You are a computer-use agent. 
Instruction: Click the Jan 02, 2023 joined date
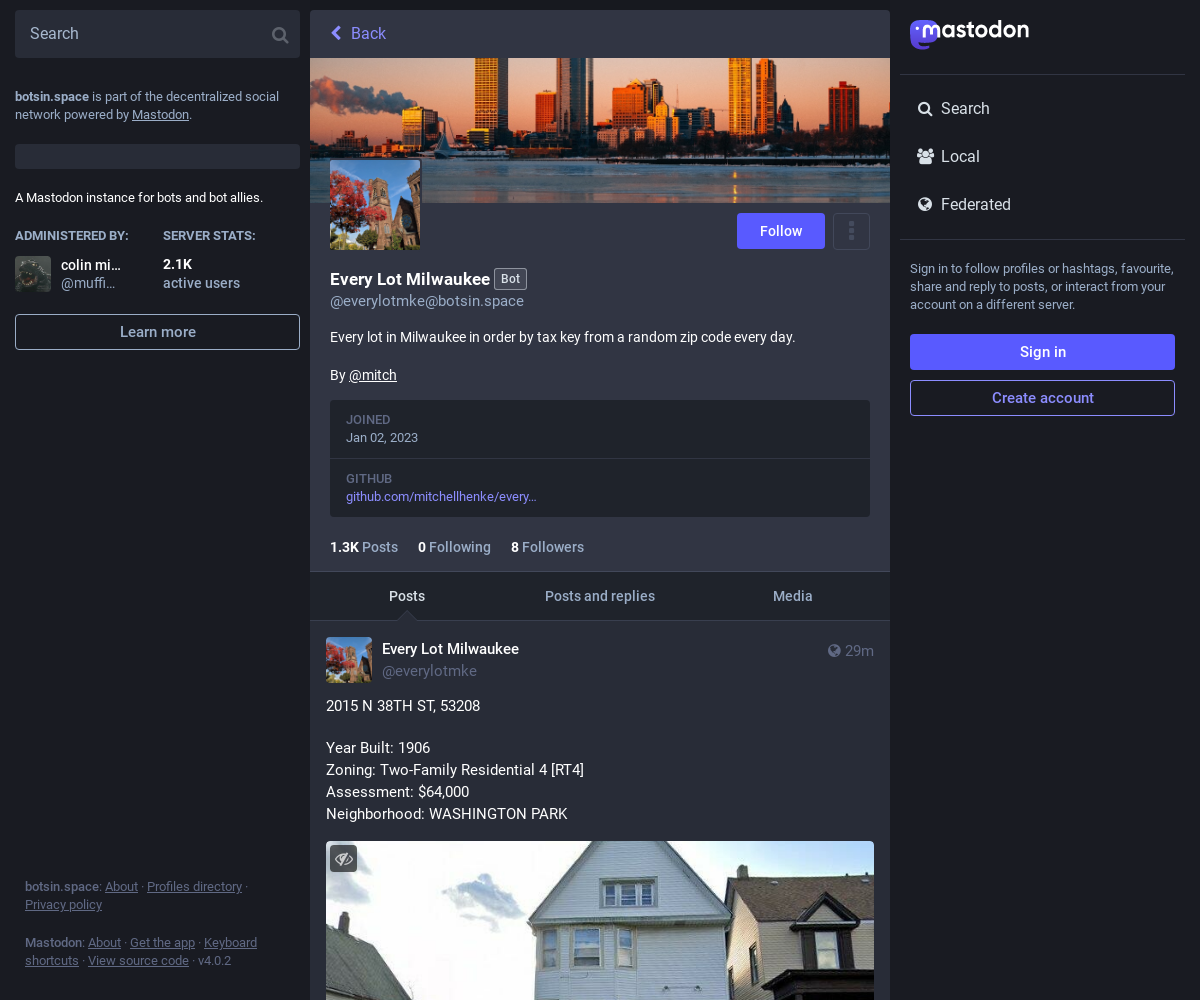point(382,438)
